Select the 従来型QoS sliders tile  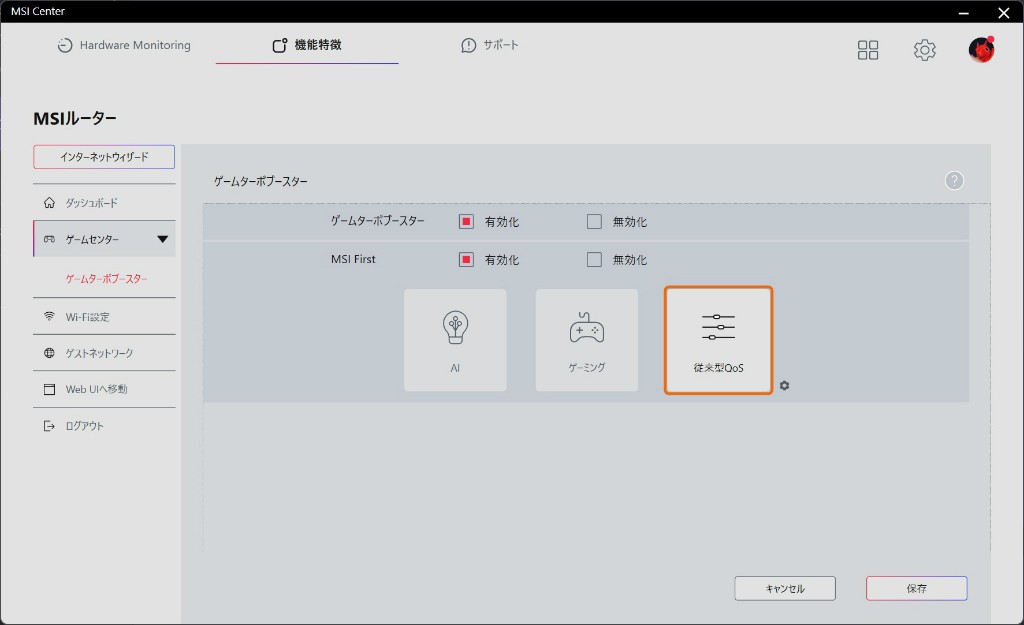click(x=718, y=340)
